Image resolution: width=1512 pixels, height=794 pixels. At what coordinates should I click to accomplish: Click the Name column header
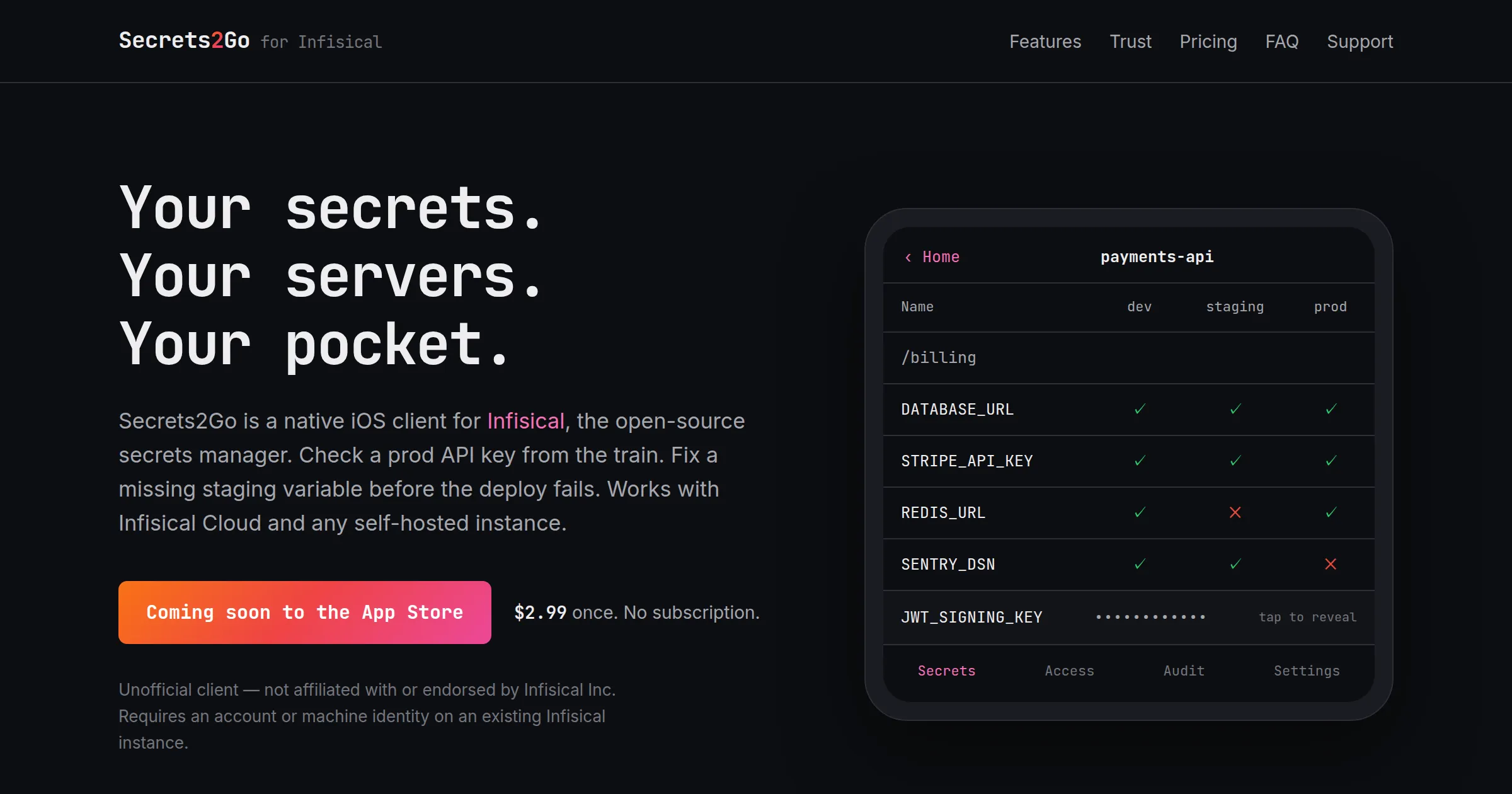[917, 307]
